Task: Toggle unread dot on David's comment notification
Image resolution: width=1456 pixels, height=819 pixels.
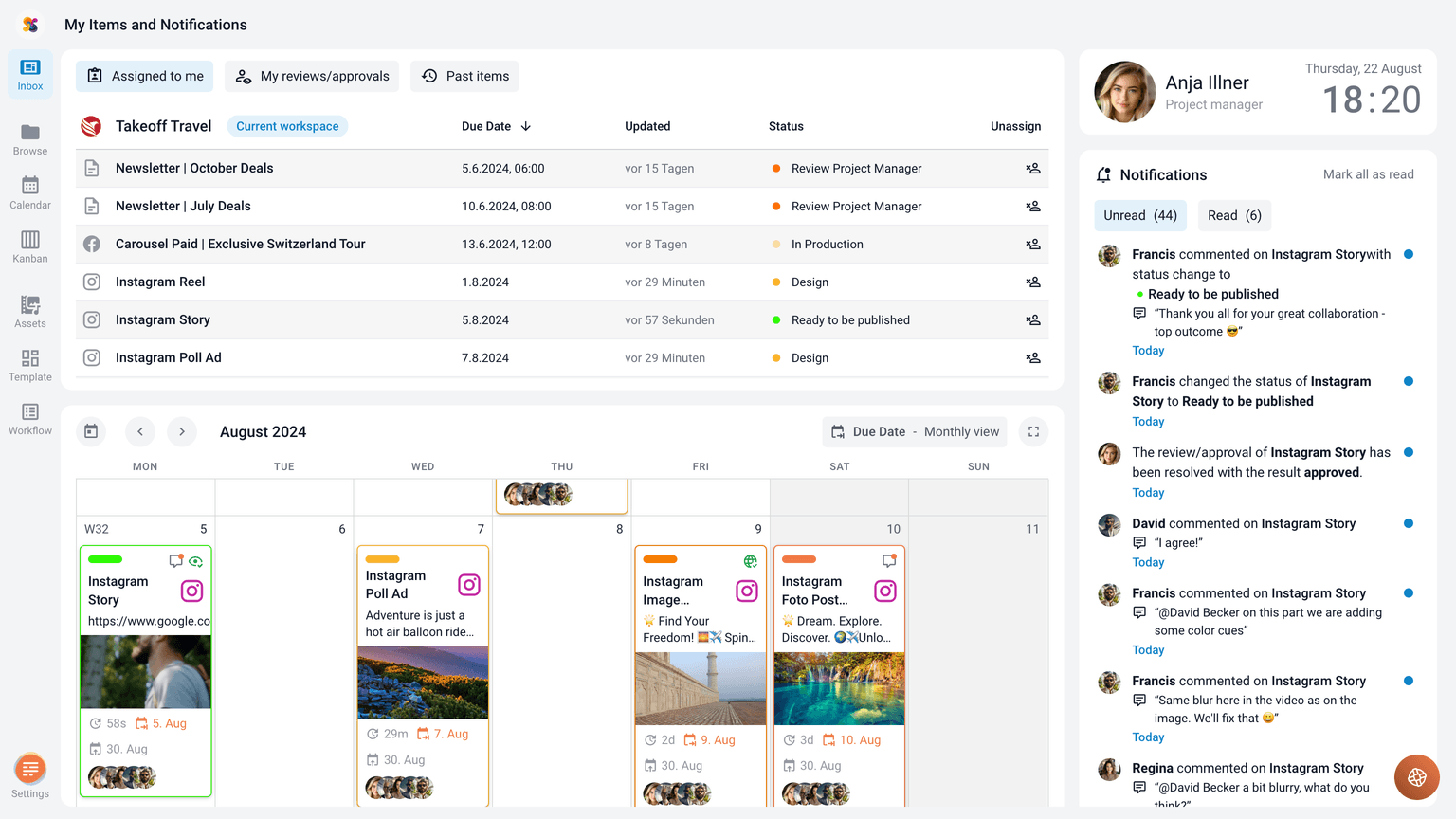Action: (1409, 523)
